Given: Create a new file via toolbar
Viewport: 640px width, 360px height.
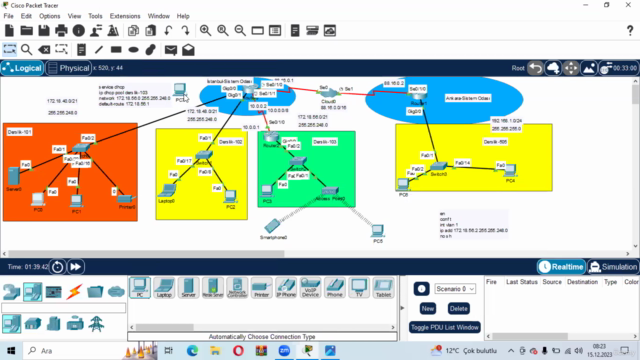Looking at the screenshot, I should pos(9,31).
